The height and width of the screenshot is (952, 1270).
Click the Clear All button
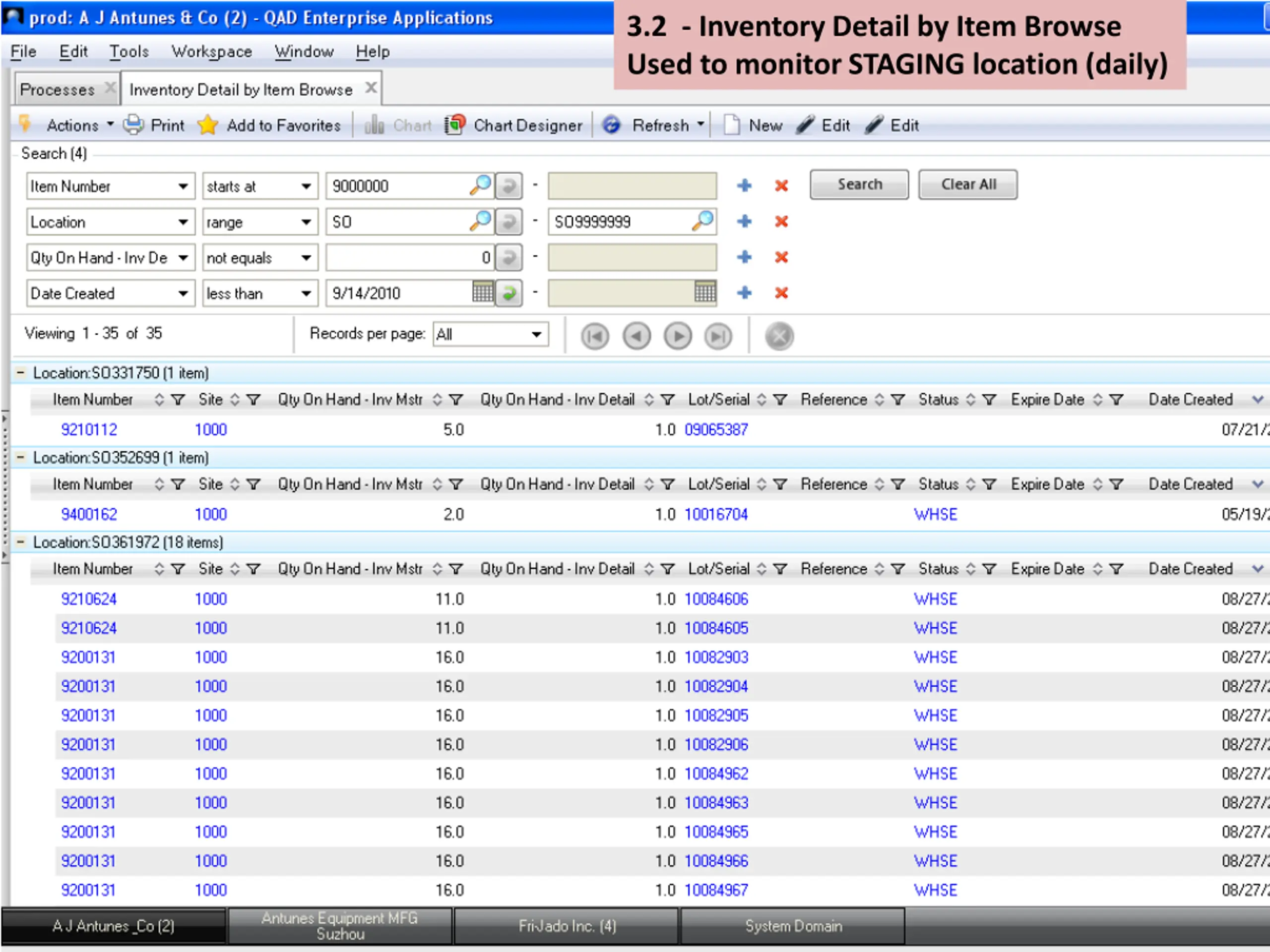click(968, 184)
